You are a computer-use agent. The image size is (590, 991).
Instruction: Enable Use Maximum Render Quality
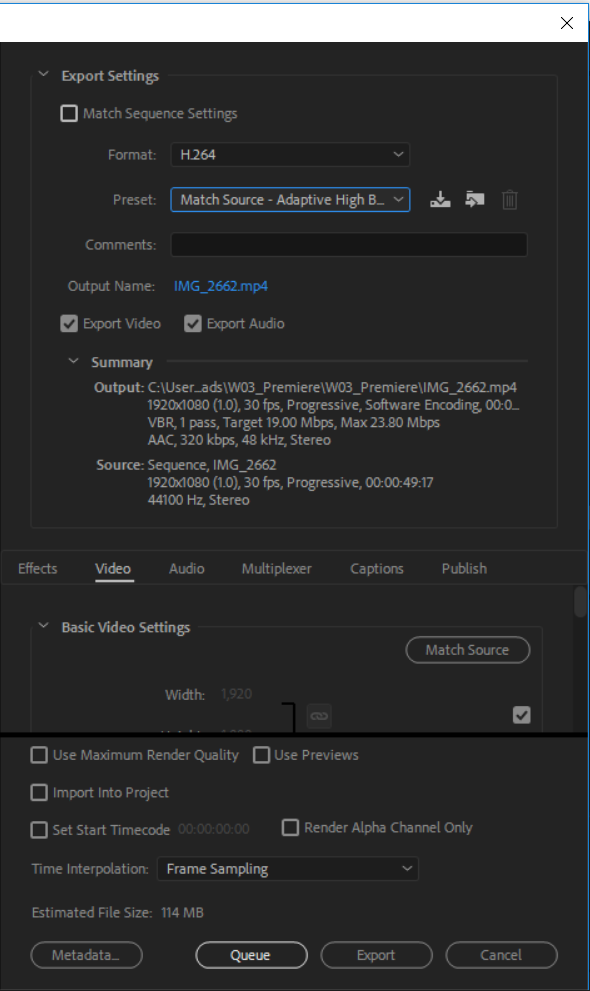pos(39,755)
